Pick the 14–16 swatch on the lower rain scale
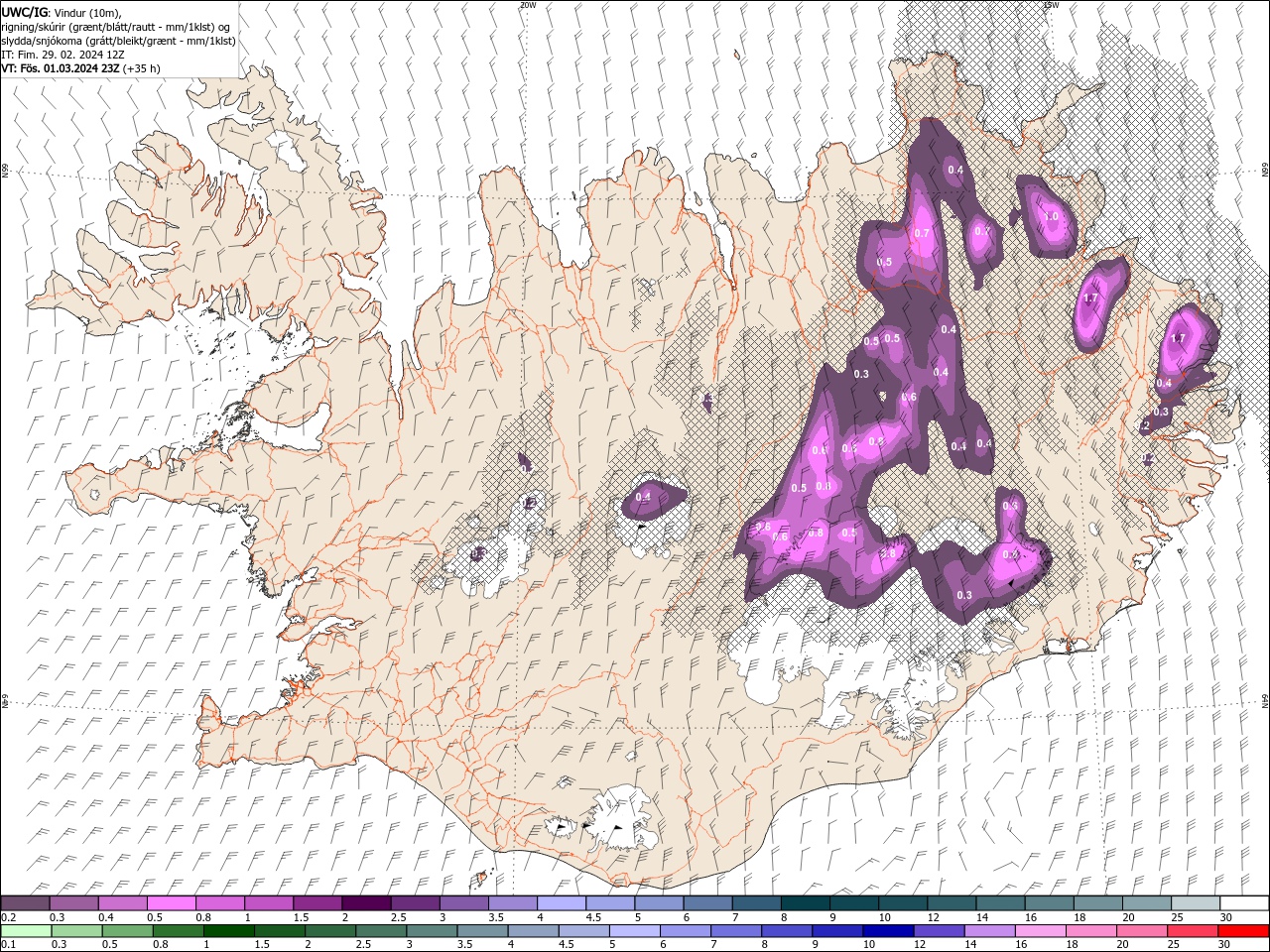Screen dimensions: 1270x952 pos(991,931)
